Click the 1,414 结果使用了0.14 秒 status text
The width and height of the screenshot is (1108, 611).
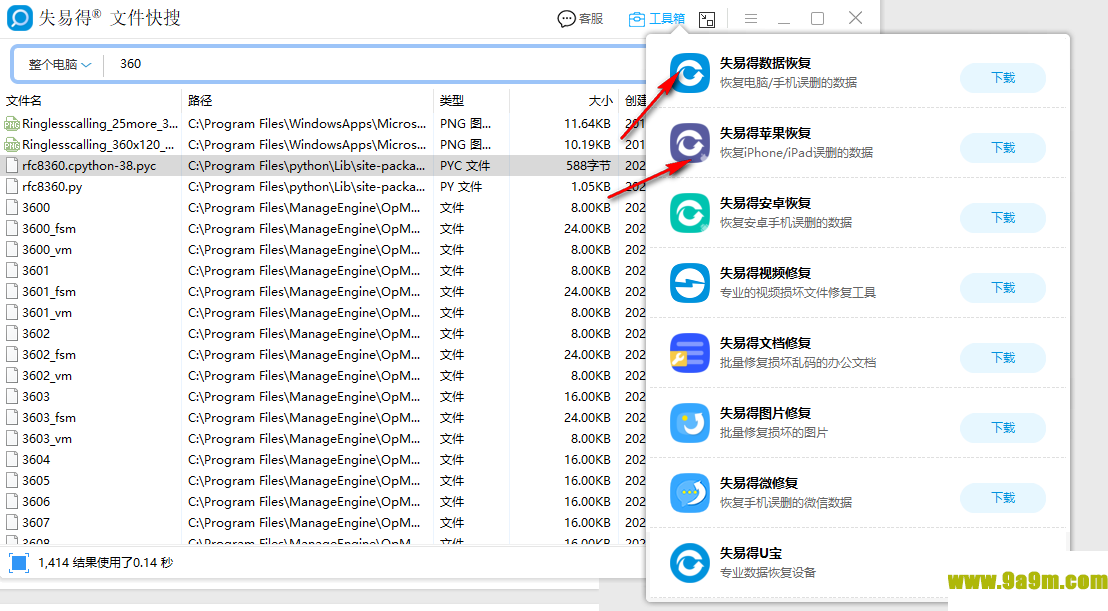(x=106, y=563)
